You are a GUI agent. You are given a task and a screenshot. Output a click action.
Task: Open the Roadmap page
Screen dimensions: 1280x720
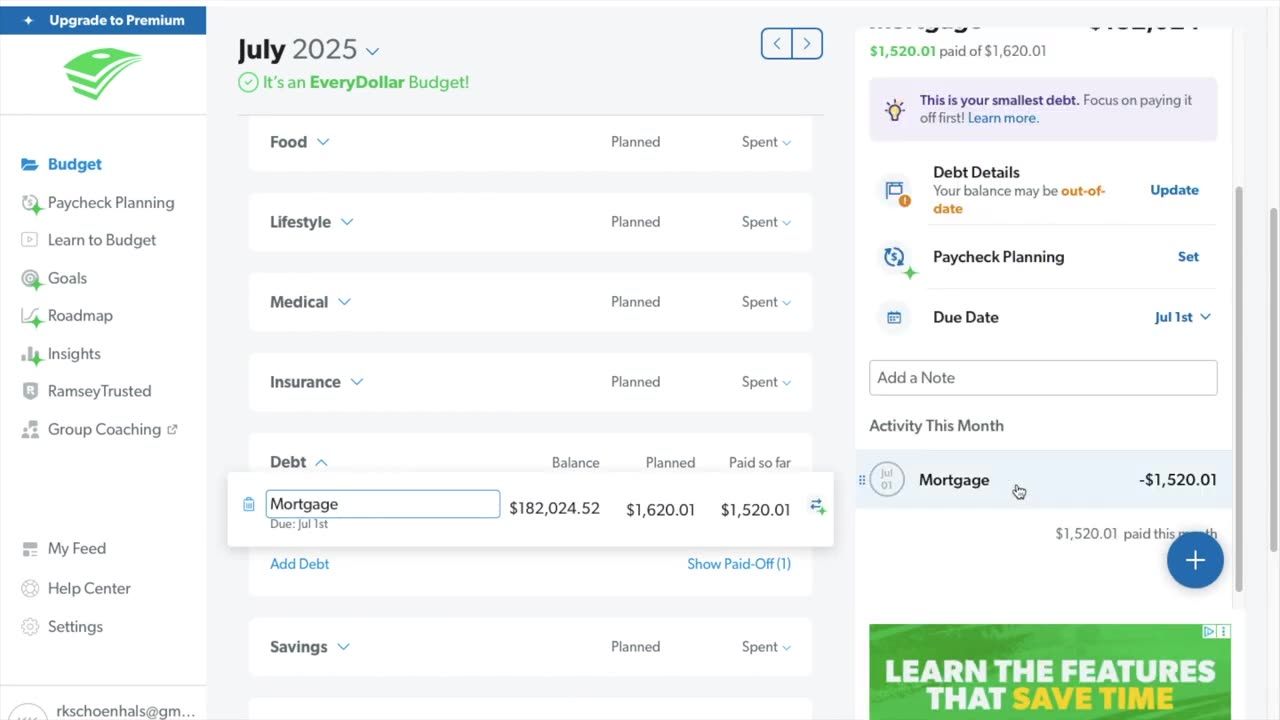click(67, 315)
